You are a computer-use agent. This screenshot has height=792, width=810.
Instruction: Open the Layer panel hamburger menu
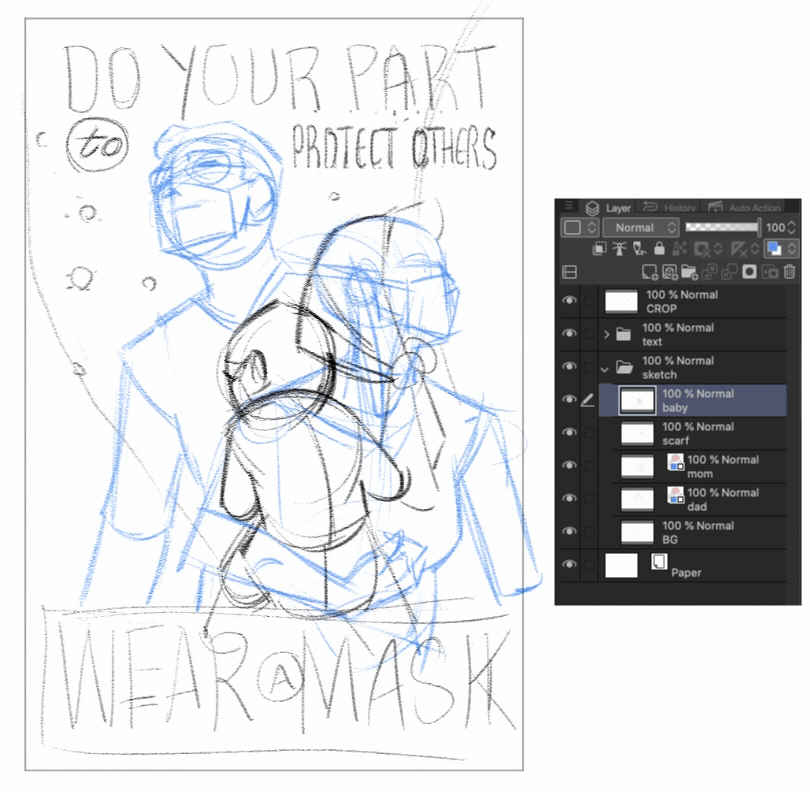tap(569, 207)
